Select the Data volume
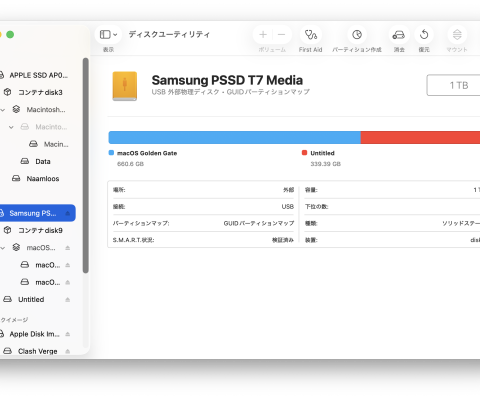Screen dimensions: 480x399 tap(43, 161)
